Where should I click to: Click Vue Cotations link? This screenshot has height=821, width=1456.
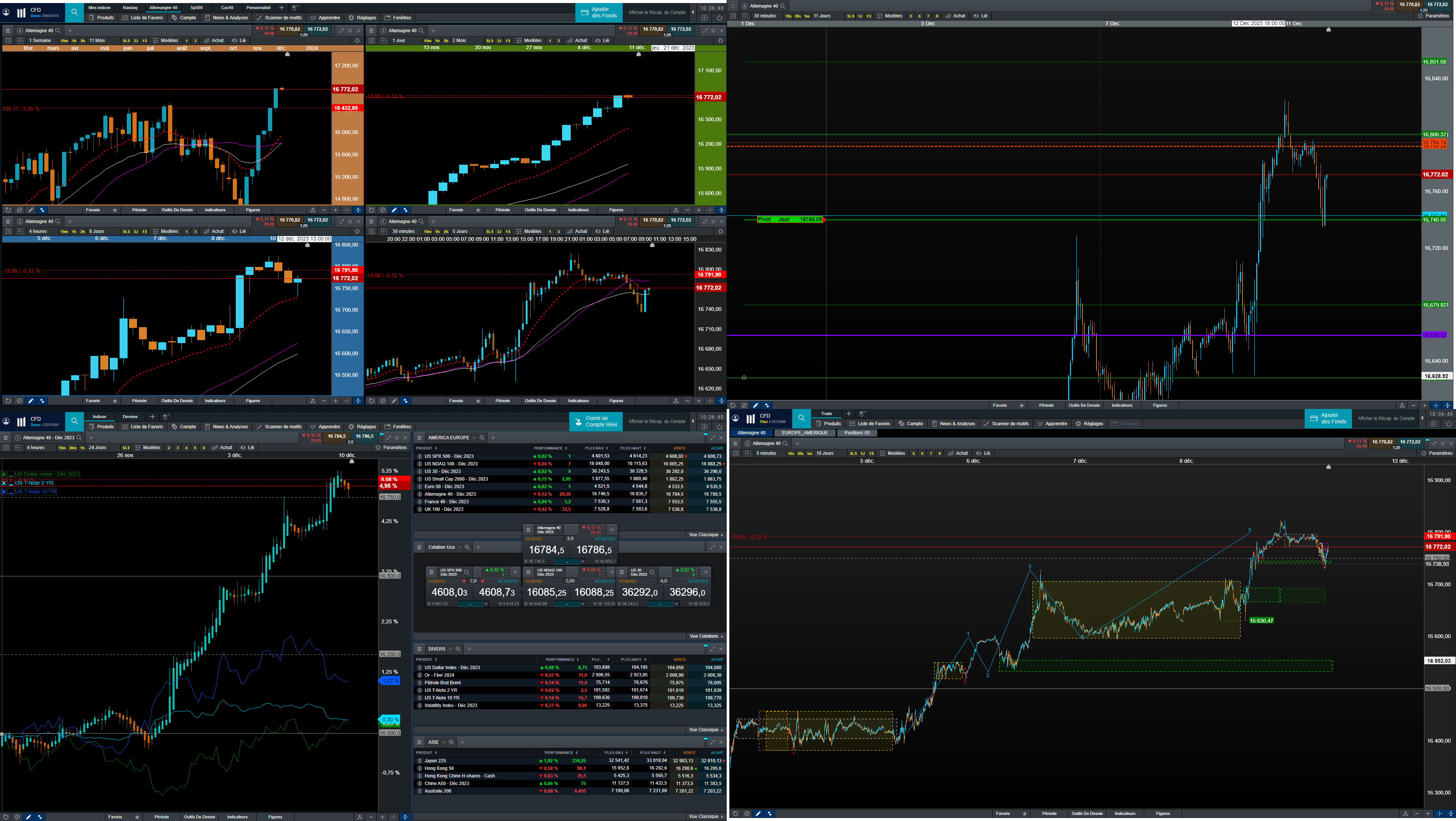click(x=705, y=636)
